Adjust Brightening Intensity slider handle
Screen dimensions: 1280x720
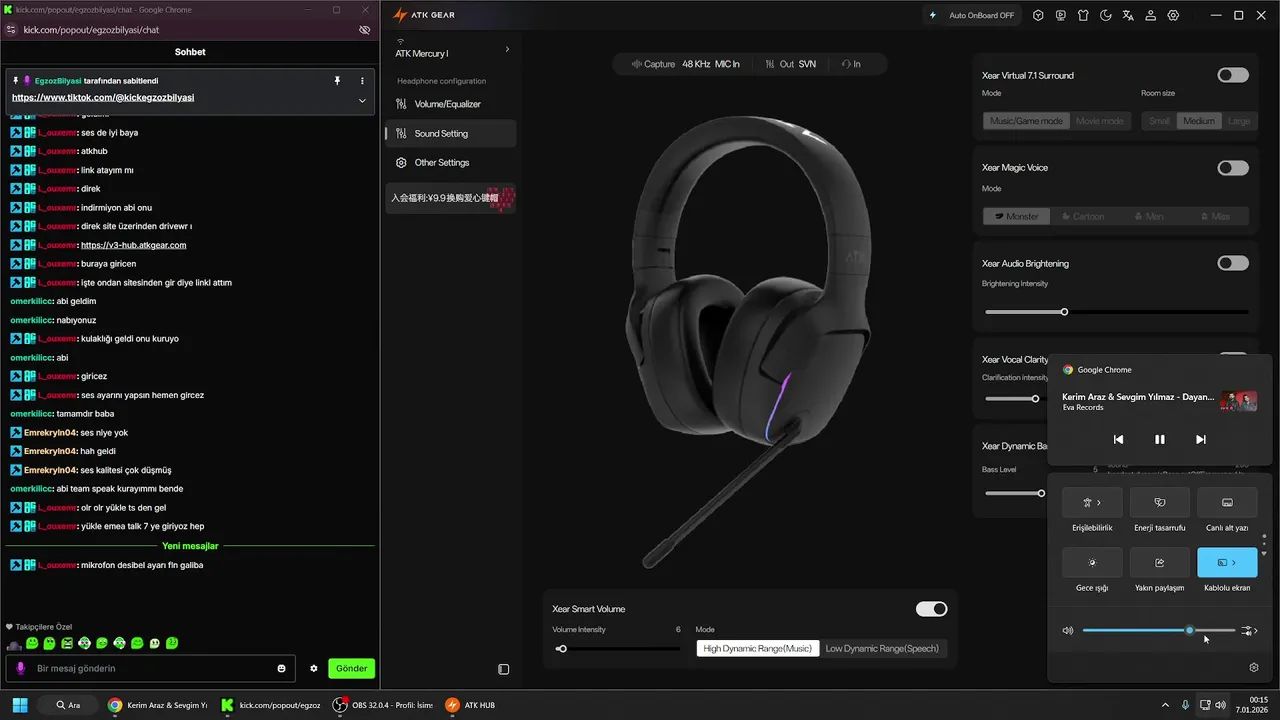point(1064,312)
